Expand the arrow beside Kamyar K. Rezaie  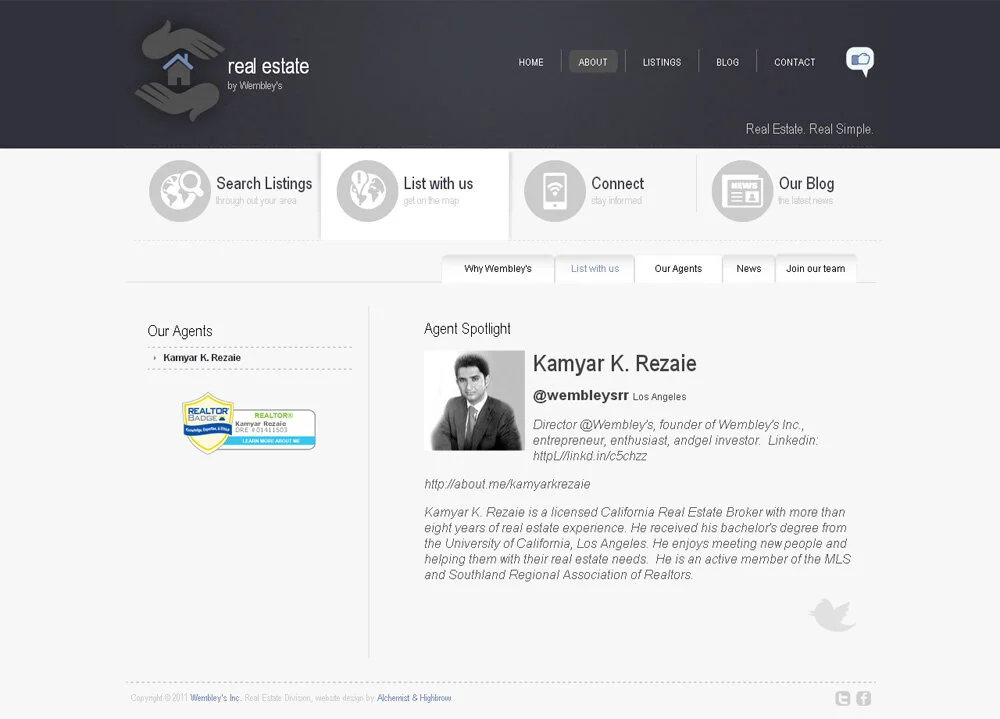(x=154, y=358)
